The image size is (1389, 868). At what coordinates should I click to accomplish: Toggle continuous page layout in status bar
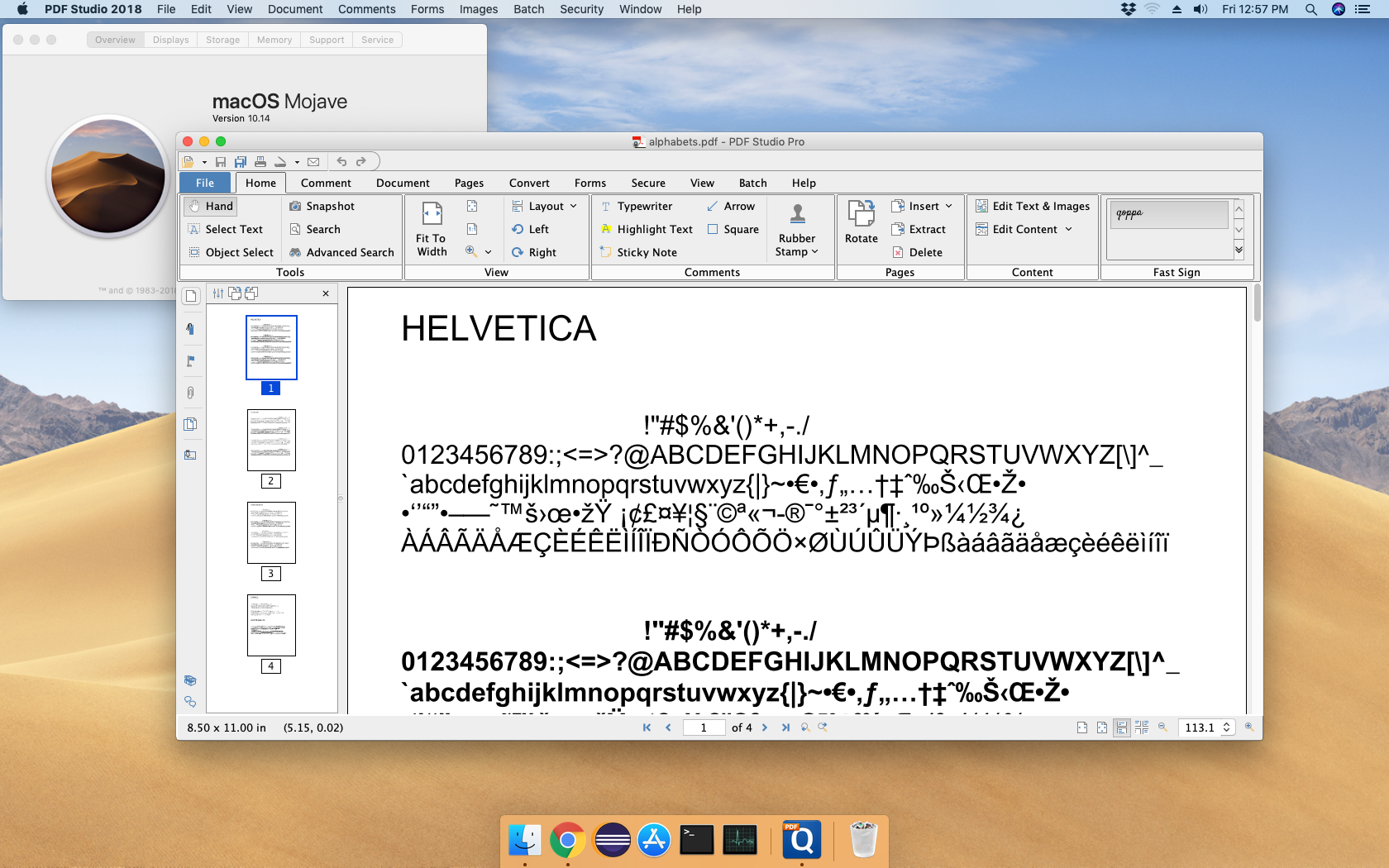[1122, 727]
